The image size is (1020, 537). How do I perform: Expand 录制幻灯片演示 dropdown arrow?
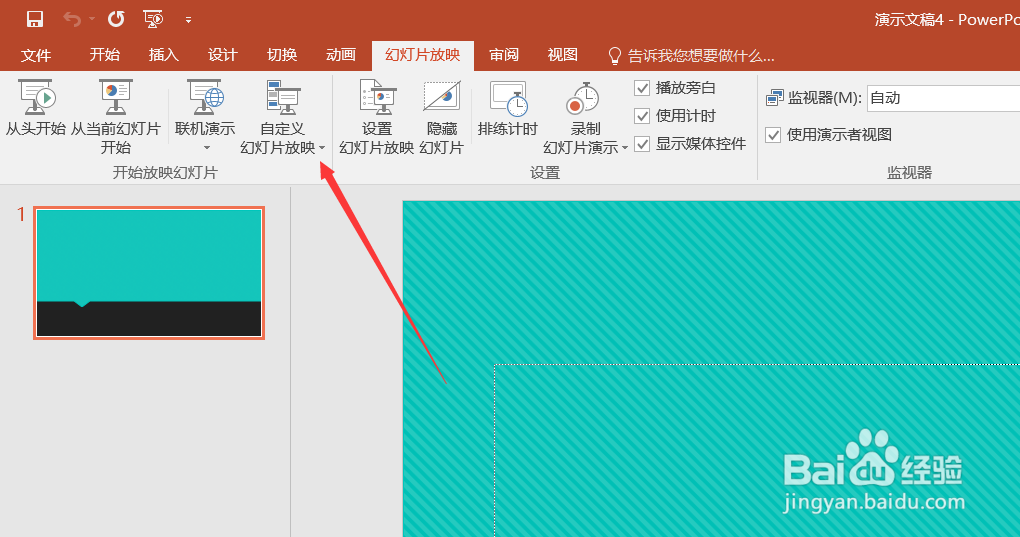(624, 148)
